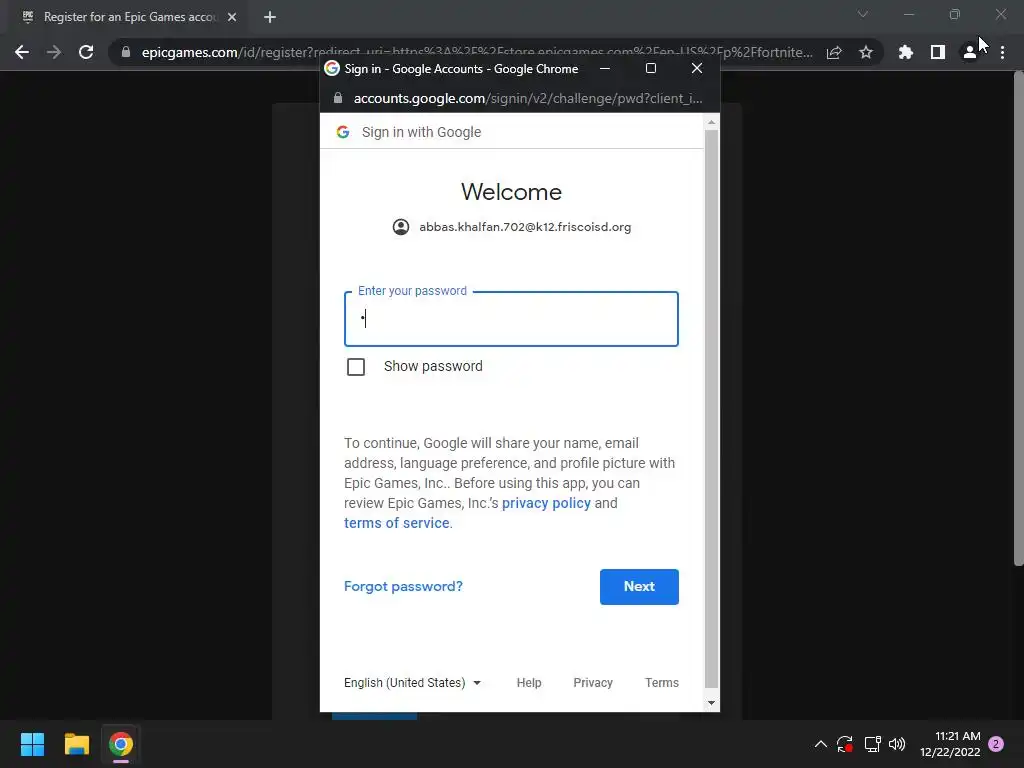The width and height of the screenshot is (1024, 768).
Task: Click the popup scrollbar up arrow
Action: coord(712,122)
